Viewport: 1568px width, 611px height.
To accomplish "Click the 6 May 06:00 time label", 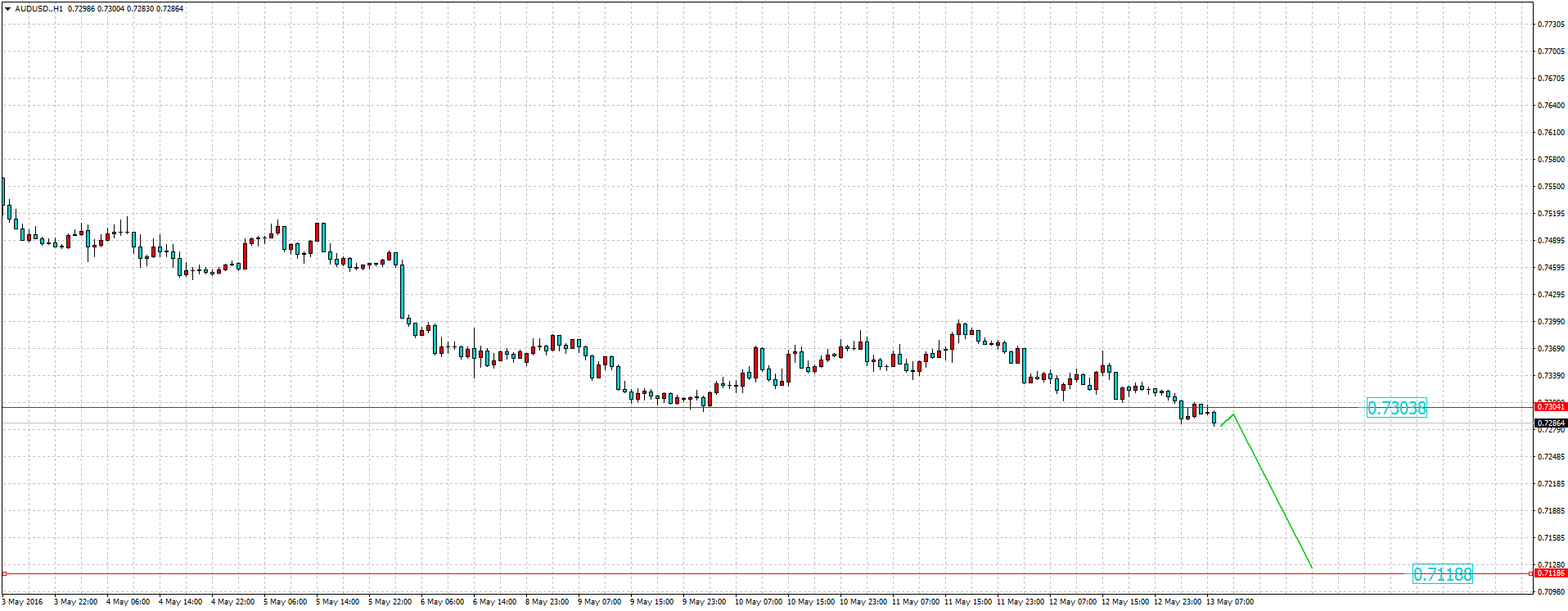I will (x=443, y=602).
